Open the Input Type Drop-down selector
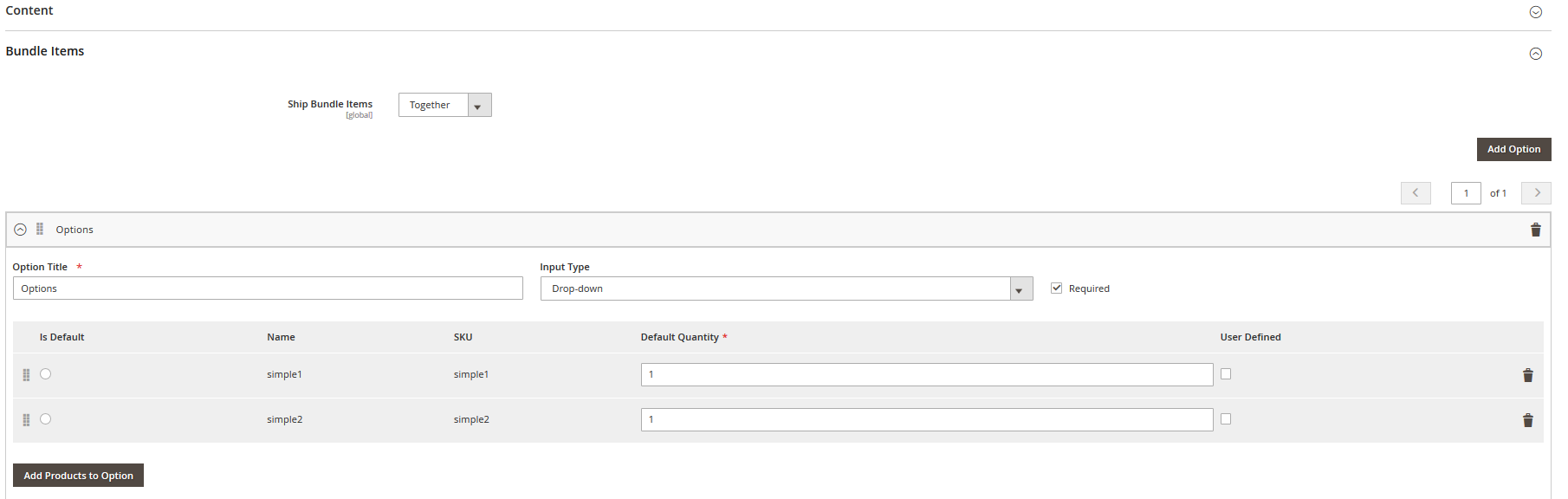This screenshot has height=499, width=1568. [787, 288]
